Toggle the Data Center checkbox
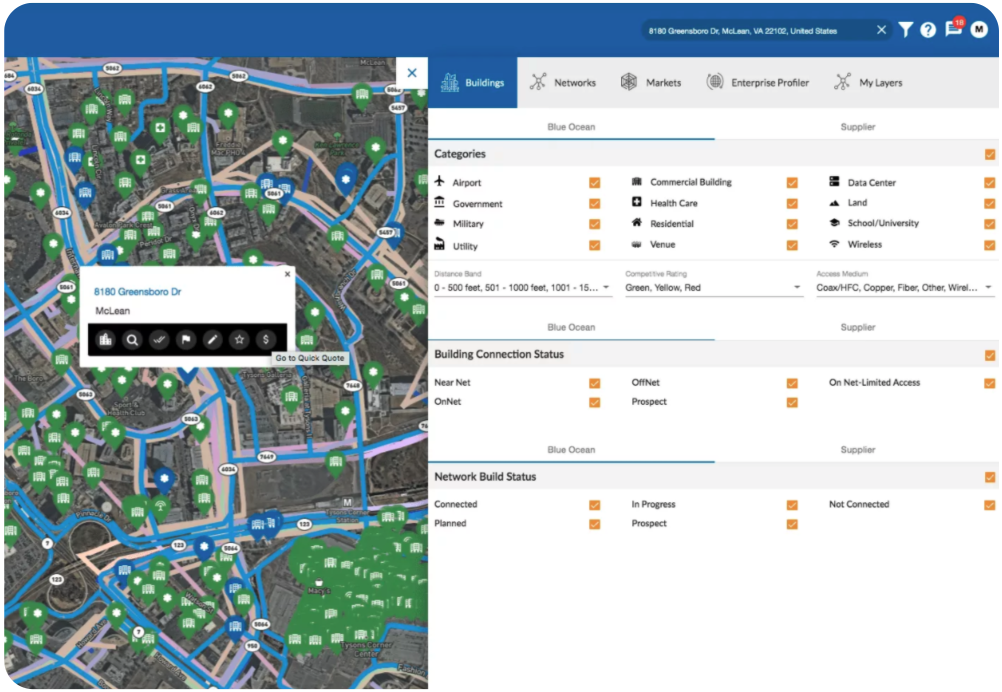 [989, 183]
